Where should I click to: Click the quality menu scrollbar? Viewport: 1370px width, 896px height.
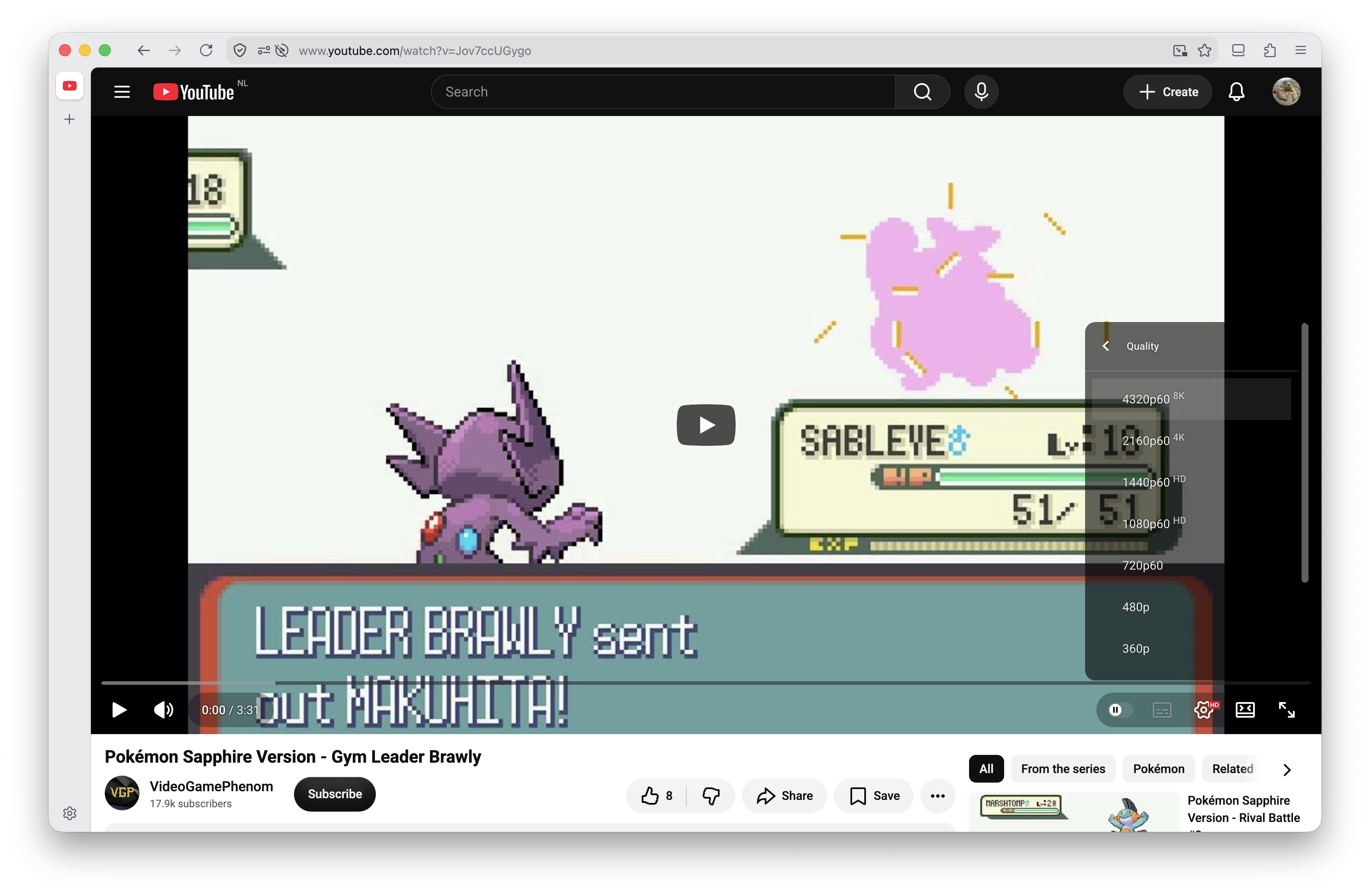pos(1304,453)
